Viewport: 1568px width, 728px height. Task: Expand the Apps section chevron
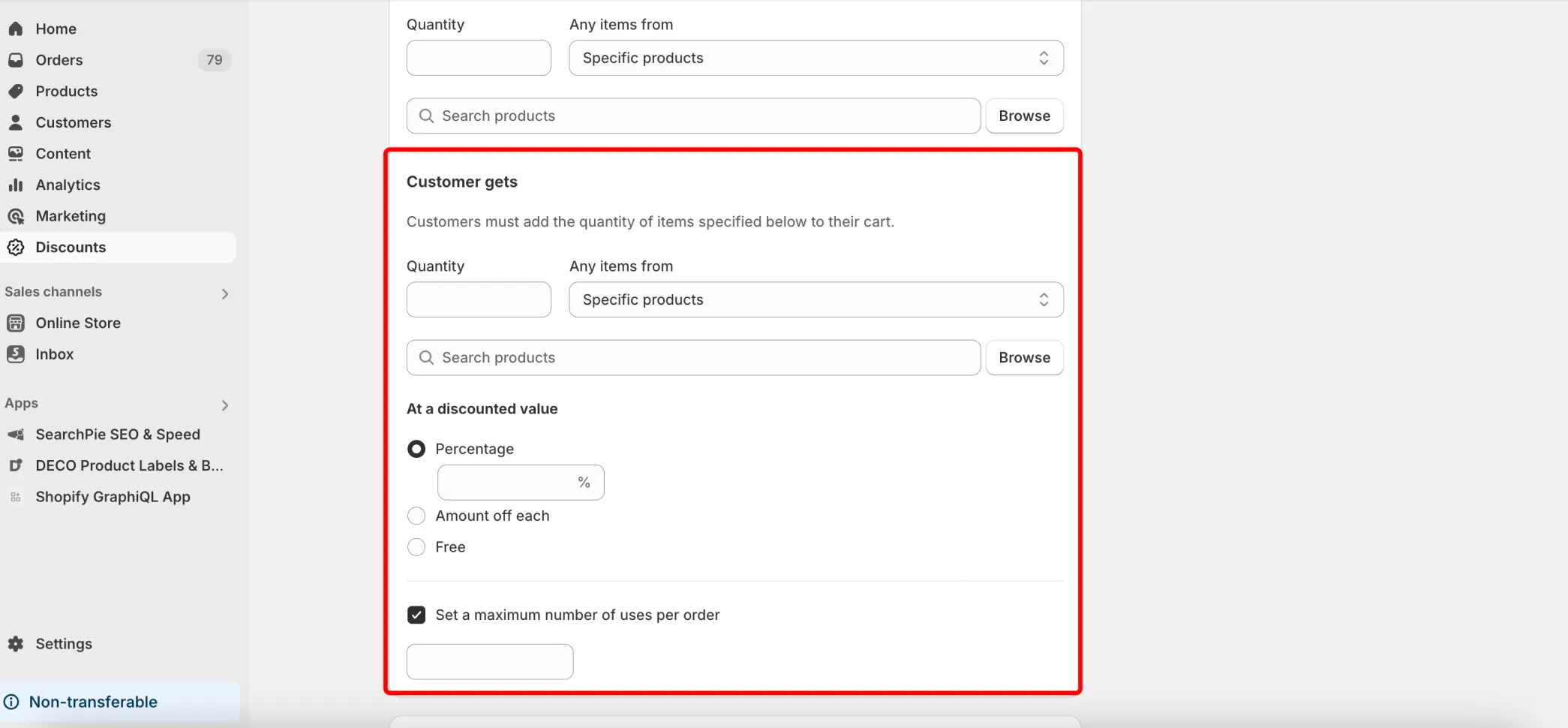225,405
